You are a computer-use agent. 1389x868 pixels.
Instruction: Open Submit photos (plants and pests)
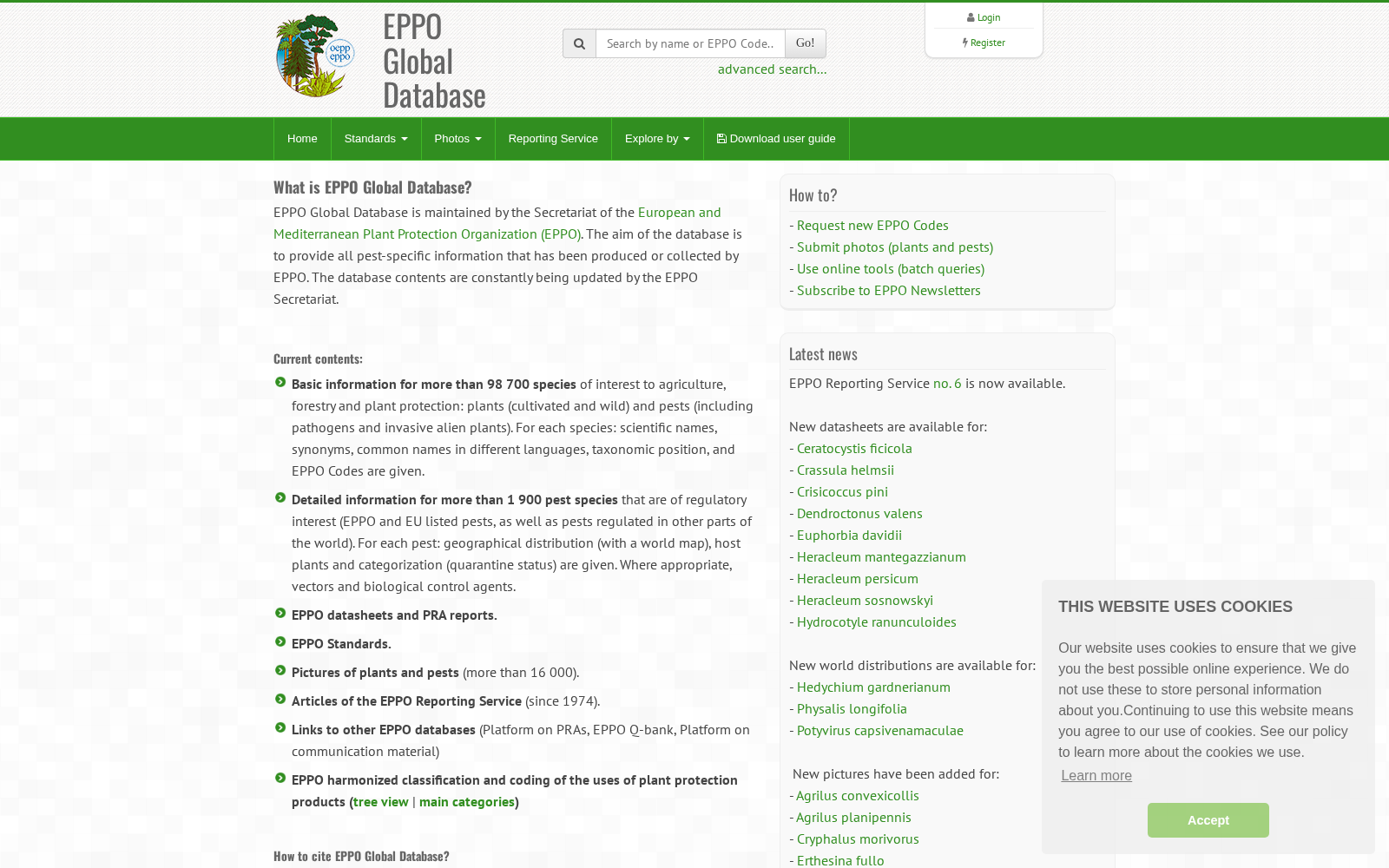[x=895, y=247]
